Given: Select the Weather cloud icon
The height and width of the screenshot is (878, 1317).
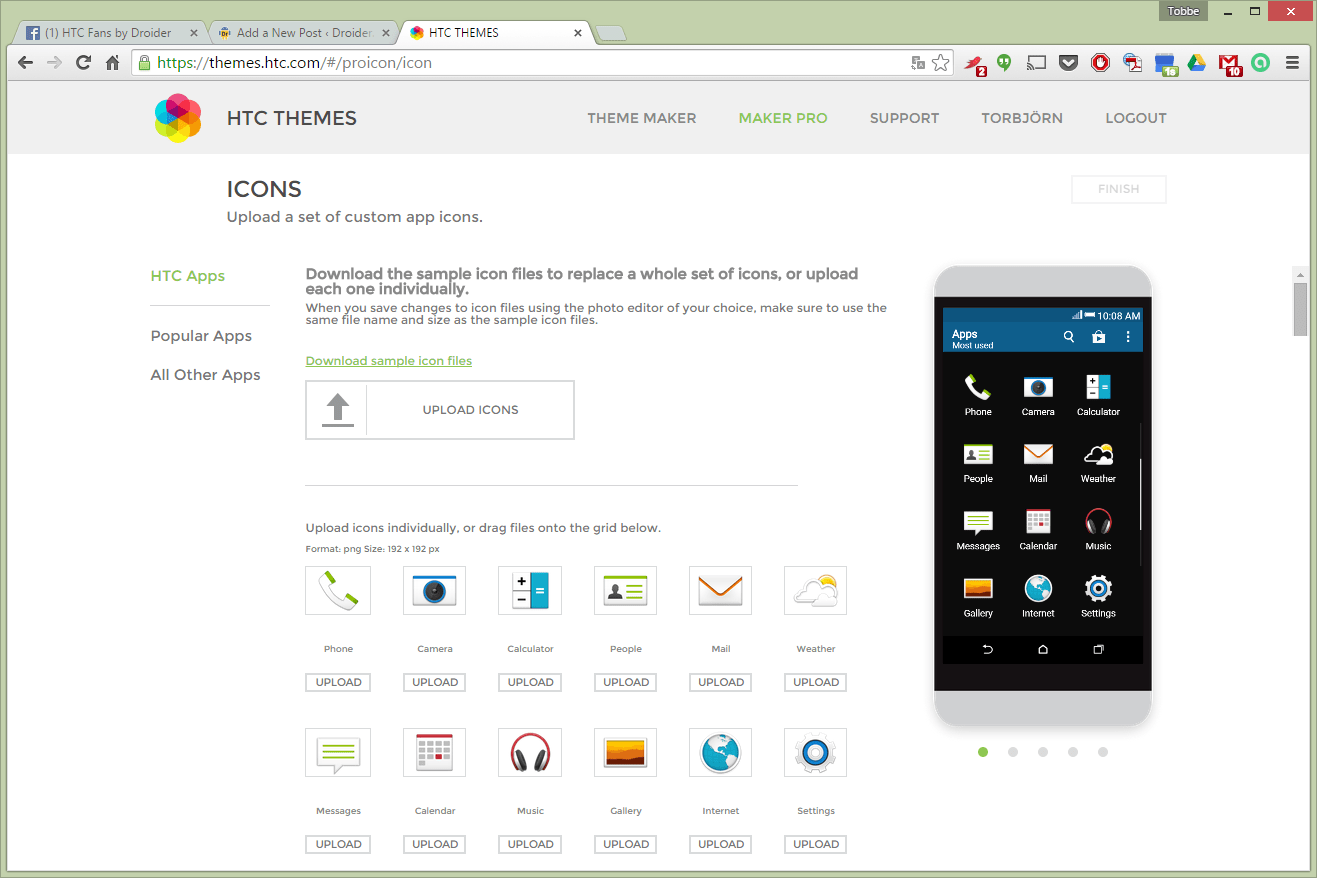Looking at the screenshot, I should tap(815, 590).
